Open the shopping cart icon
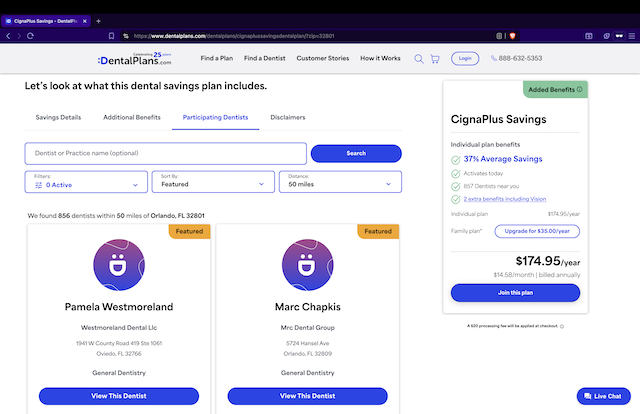 [435, 59]
